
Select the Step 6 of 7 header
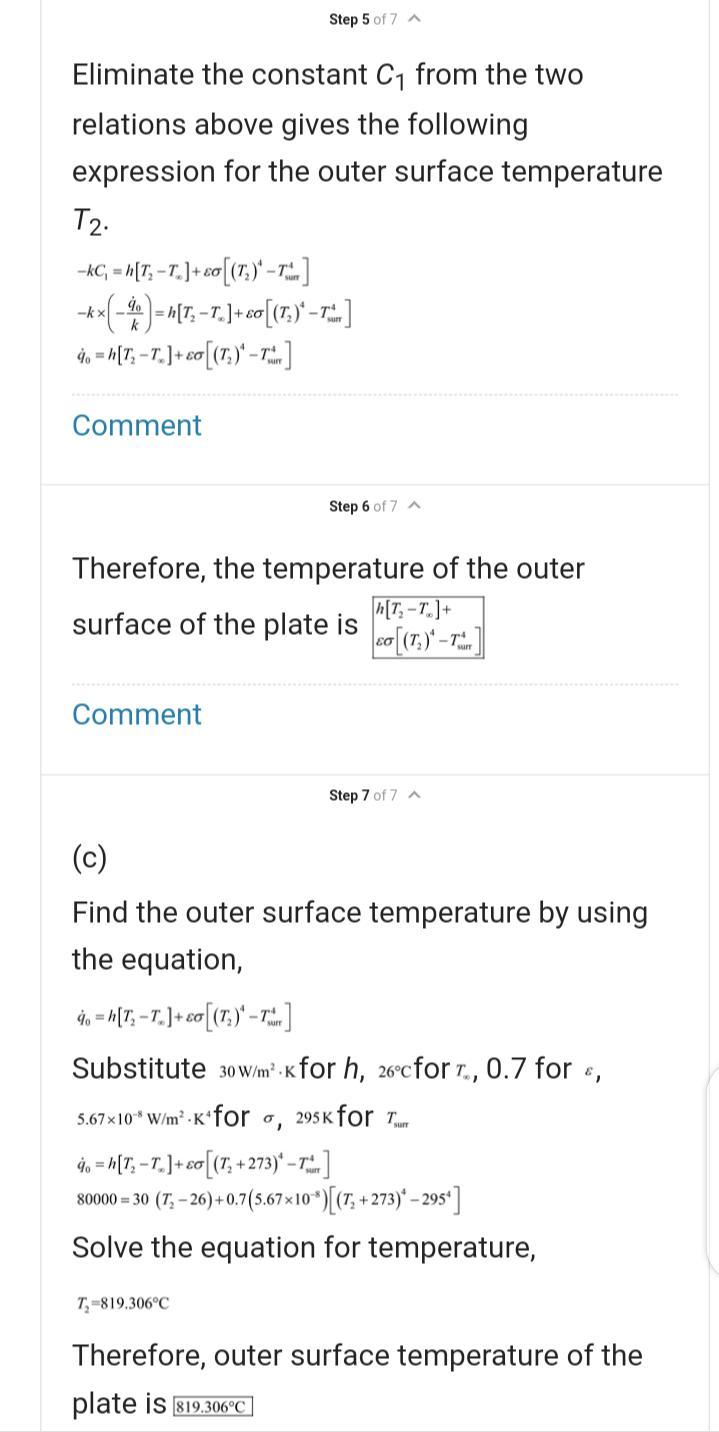pos(363,506)
